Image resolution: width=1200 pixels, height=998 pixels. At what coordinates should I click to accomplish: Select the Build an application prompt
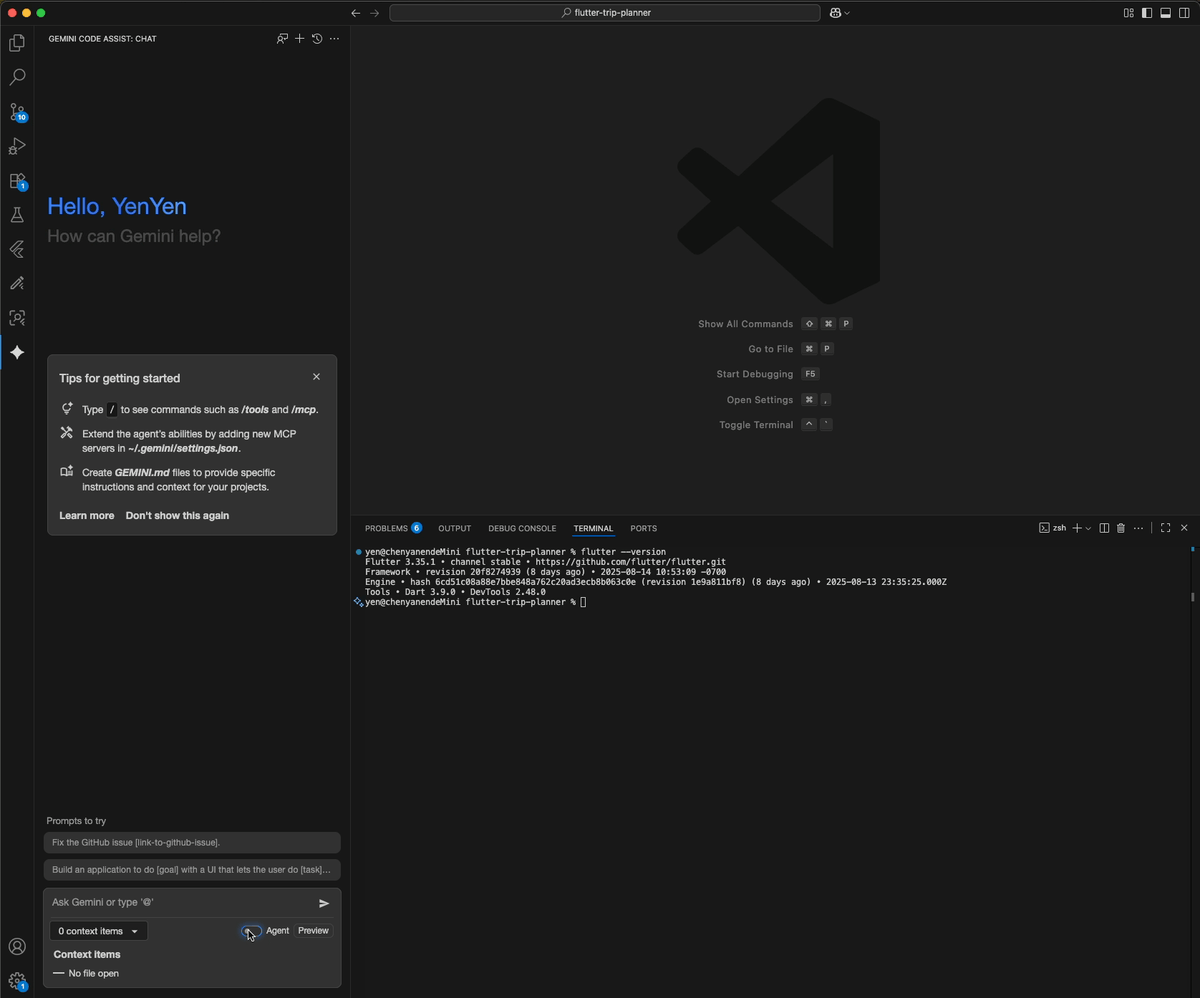192,870
